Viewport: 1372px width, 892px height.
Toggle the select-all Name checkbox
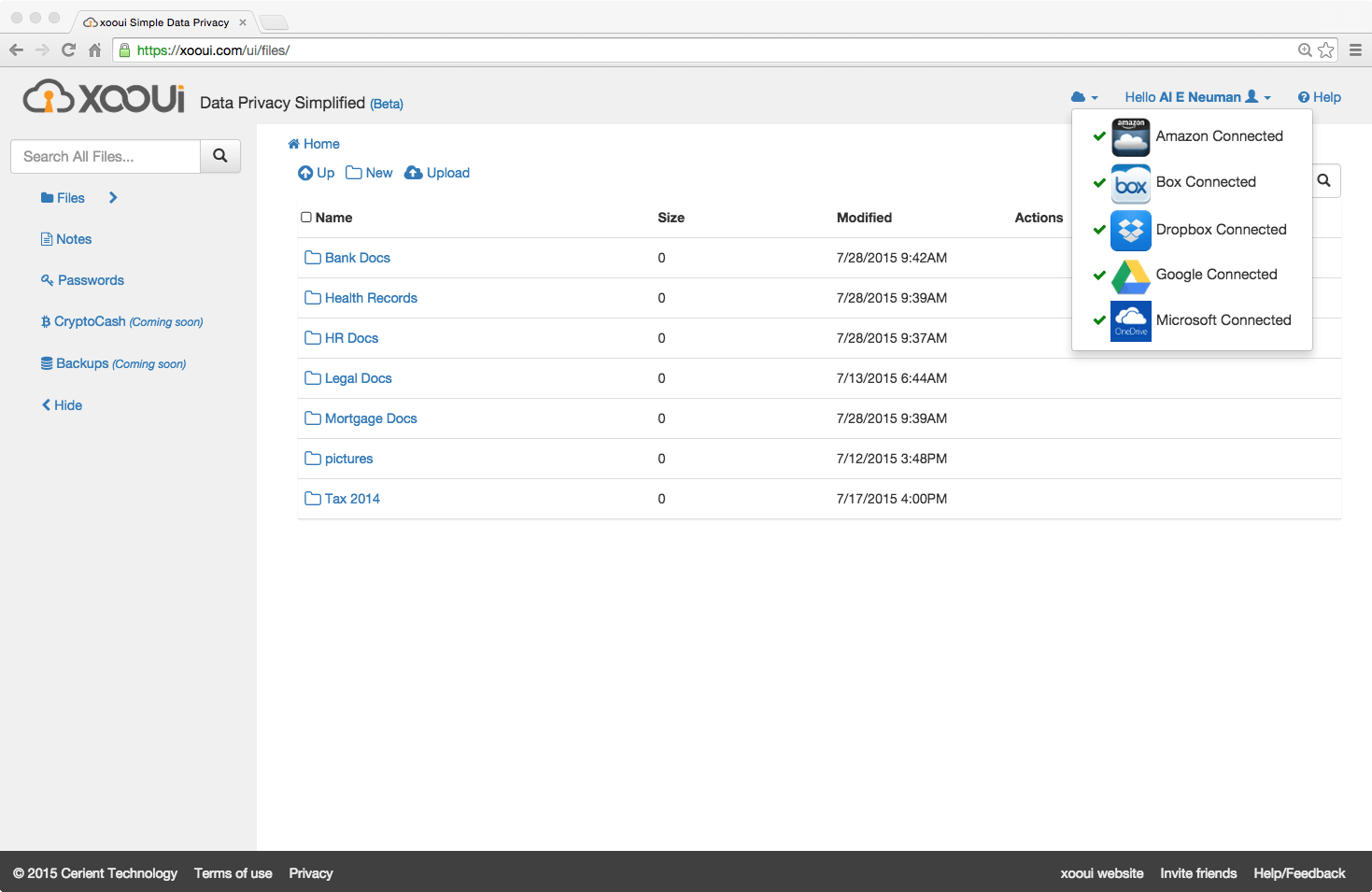[x=306, y=218]
